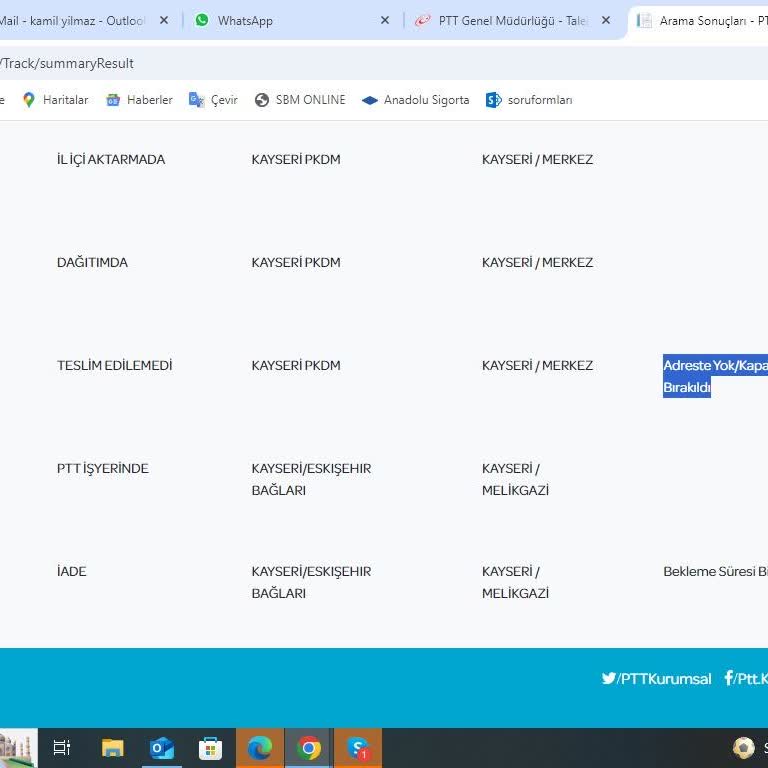Screen dimensions: 768x768
Task: Open Outlook from the taskbar
Action: pyautogui.click(x=162, y=748)
